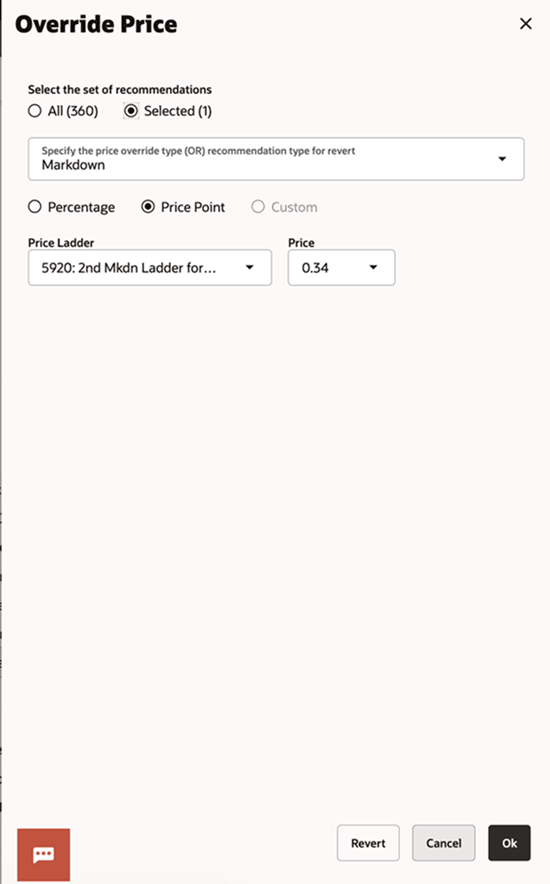The width and height of the screenshot is (550, 884).
Task: Click the Price Ladder field label
Action: [x=61, y=243]
